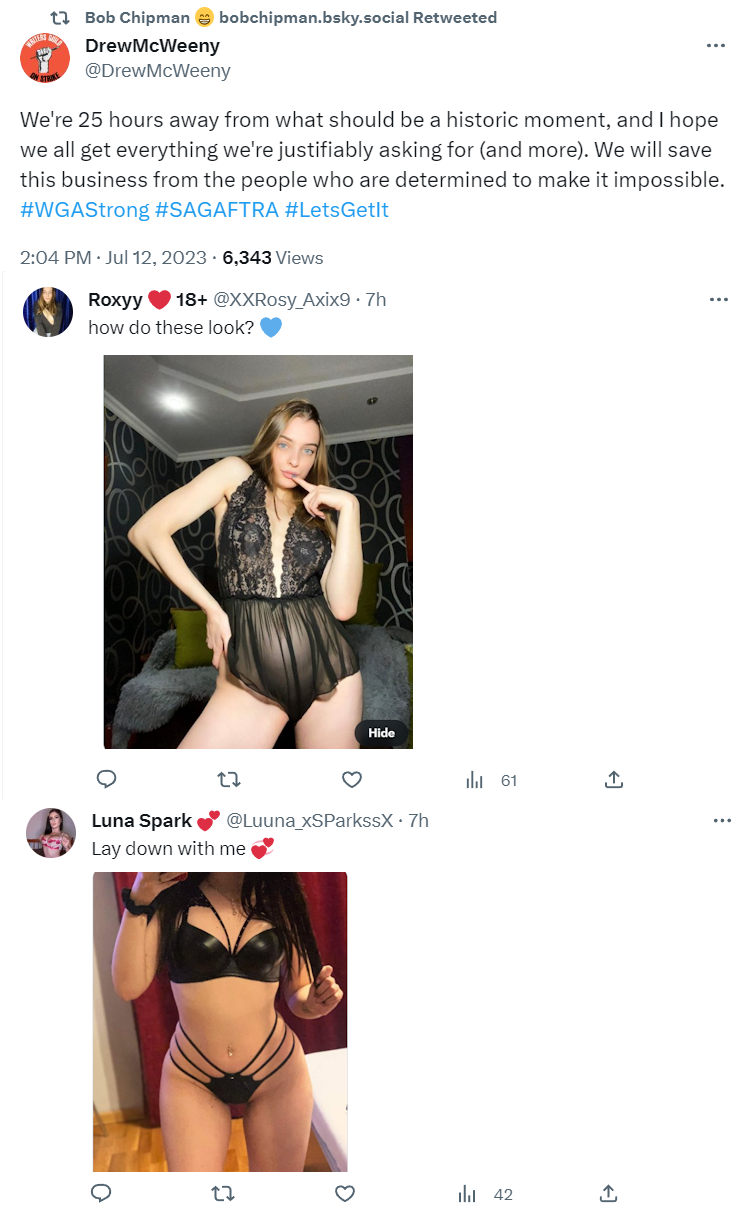The width and height of the screenshot is (748, 1216).
Task: Open more options on Luna Spark's reply
Action: [x=722, y=821]
